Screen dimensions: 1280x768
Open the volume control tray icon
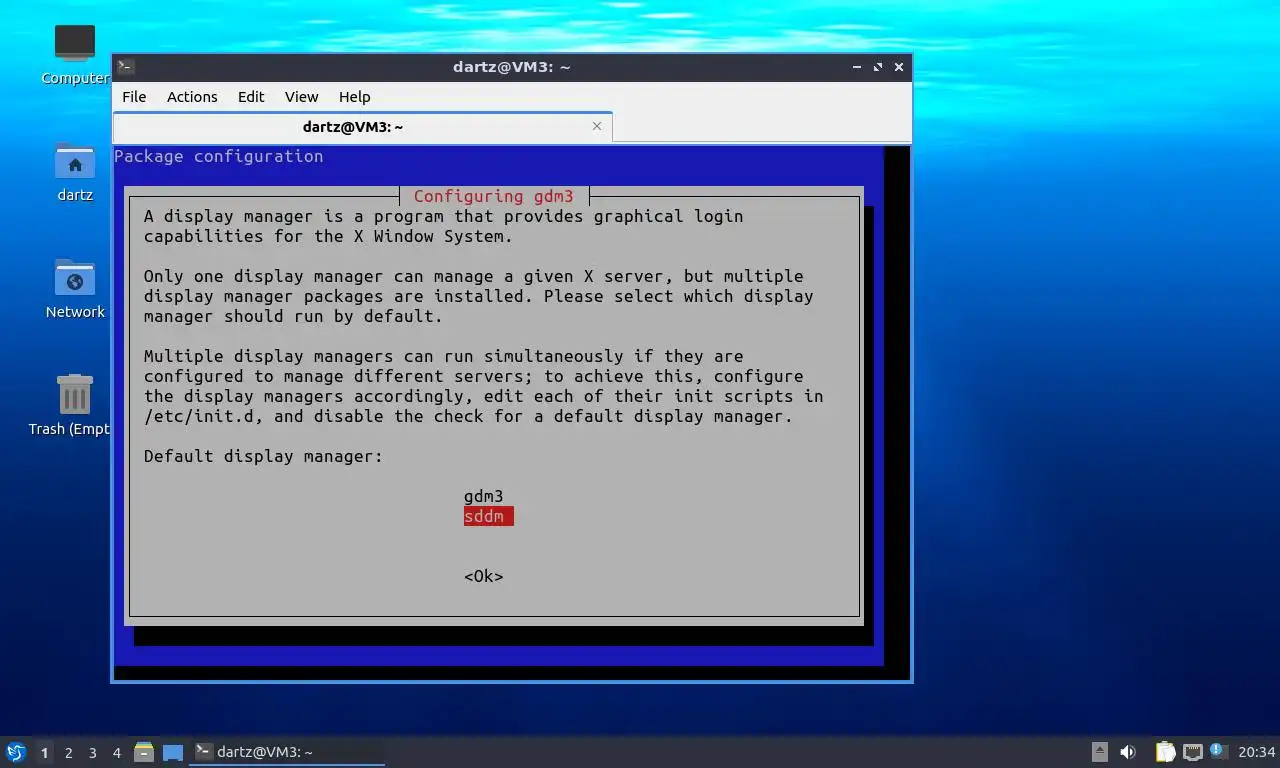pyautogui.click(x=1128, y=752)
